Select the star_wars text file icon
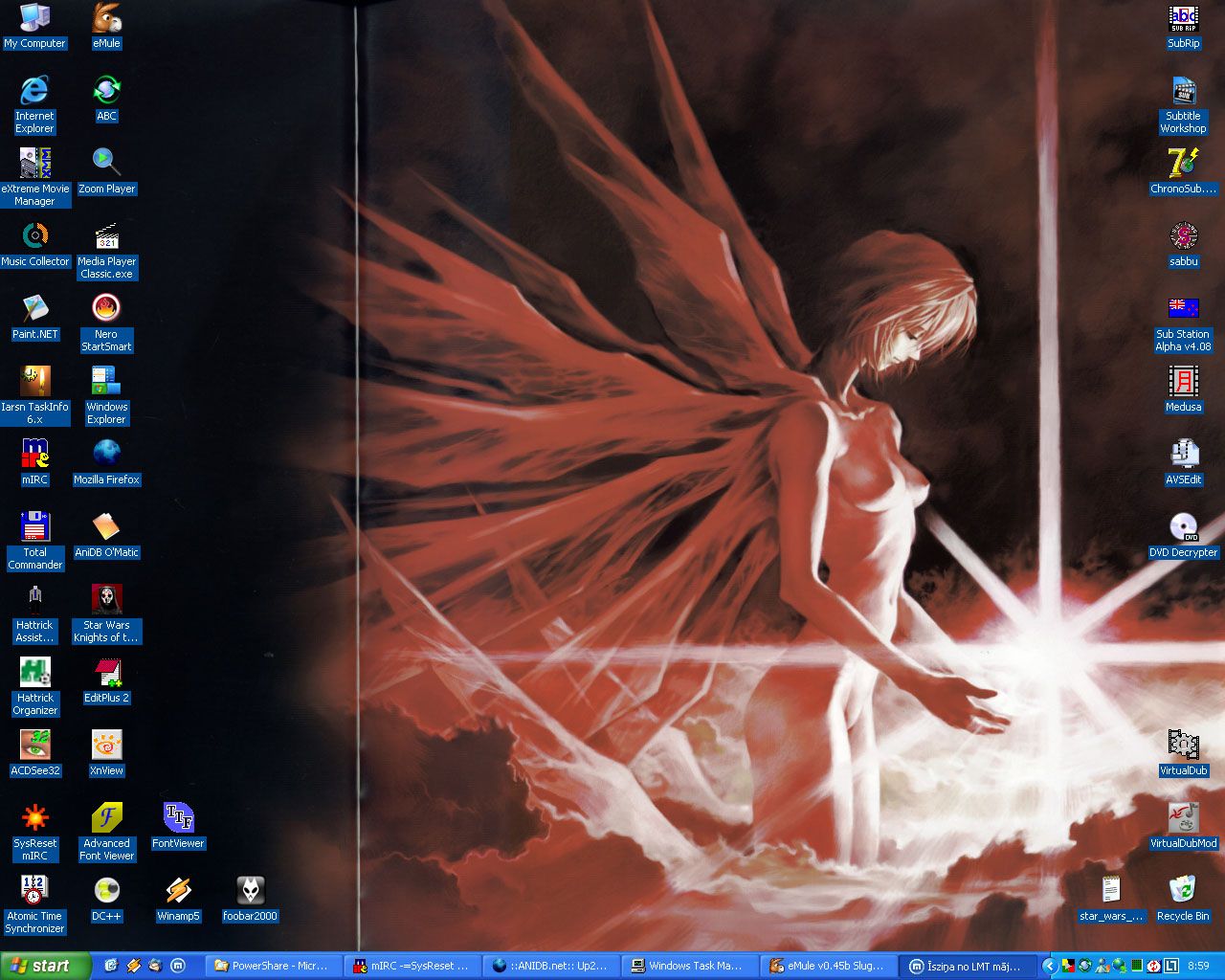1225x980 pixels. point(1111,899)
